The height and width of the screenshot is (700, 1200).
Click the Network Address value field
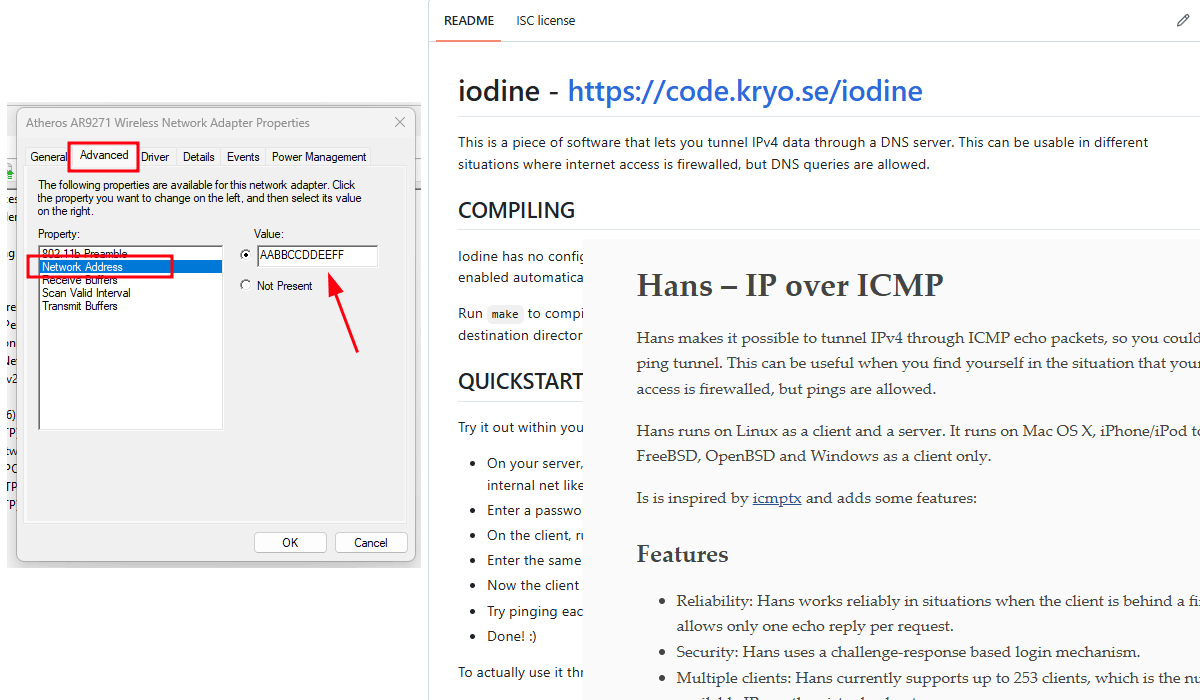317,256
